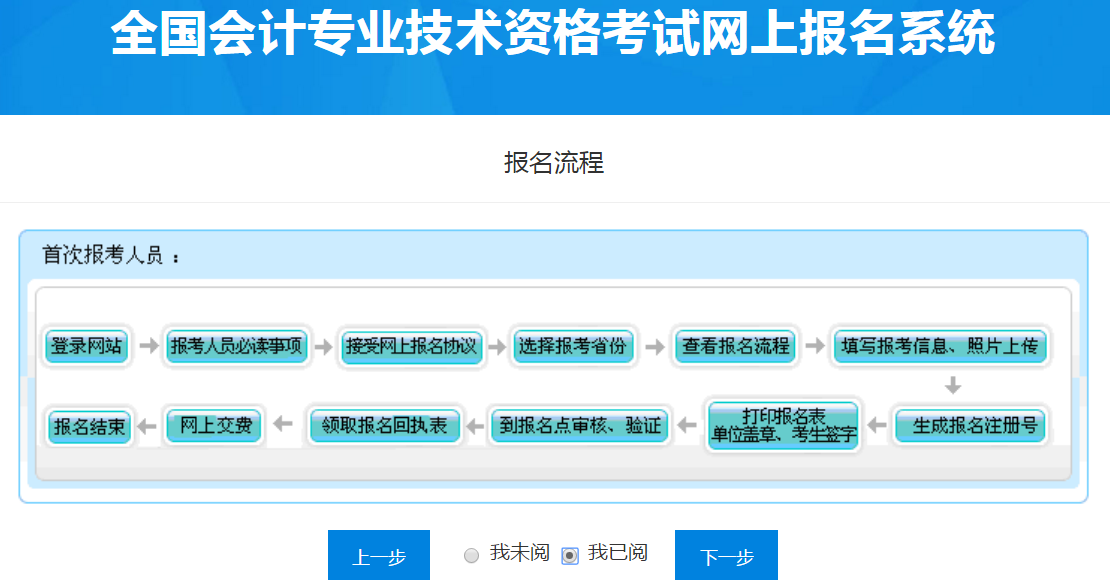
Task: Select the 到报名点审核、验证 step
Action: [x=580, y=425]
